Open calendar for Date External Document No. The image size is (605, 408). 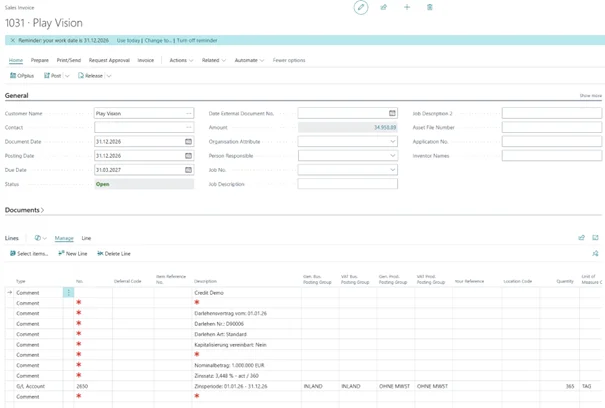click(392, 114)
